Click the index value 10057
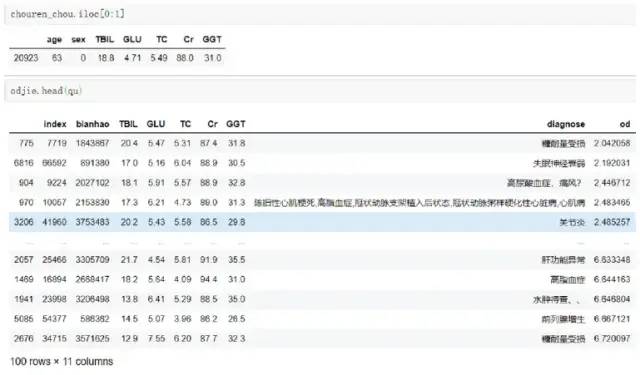Screen dimensions: 640x375 (x=54, y=202)
